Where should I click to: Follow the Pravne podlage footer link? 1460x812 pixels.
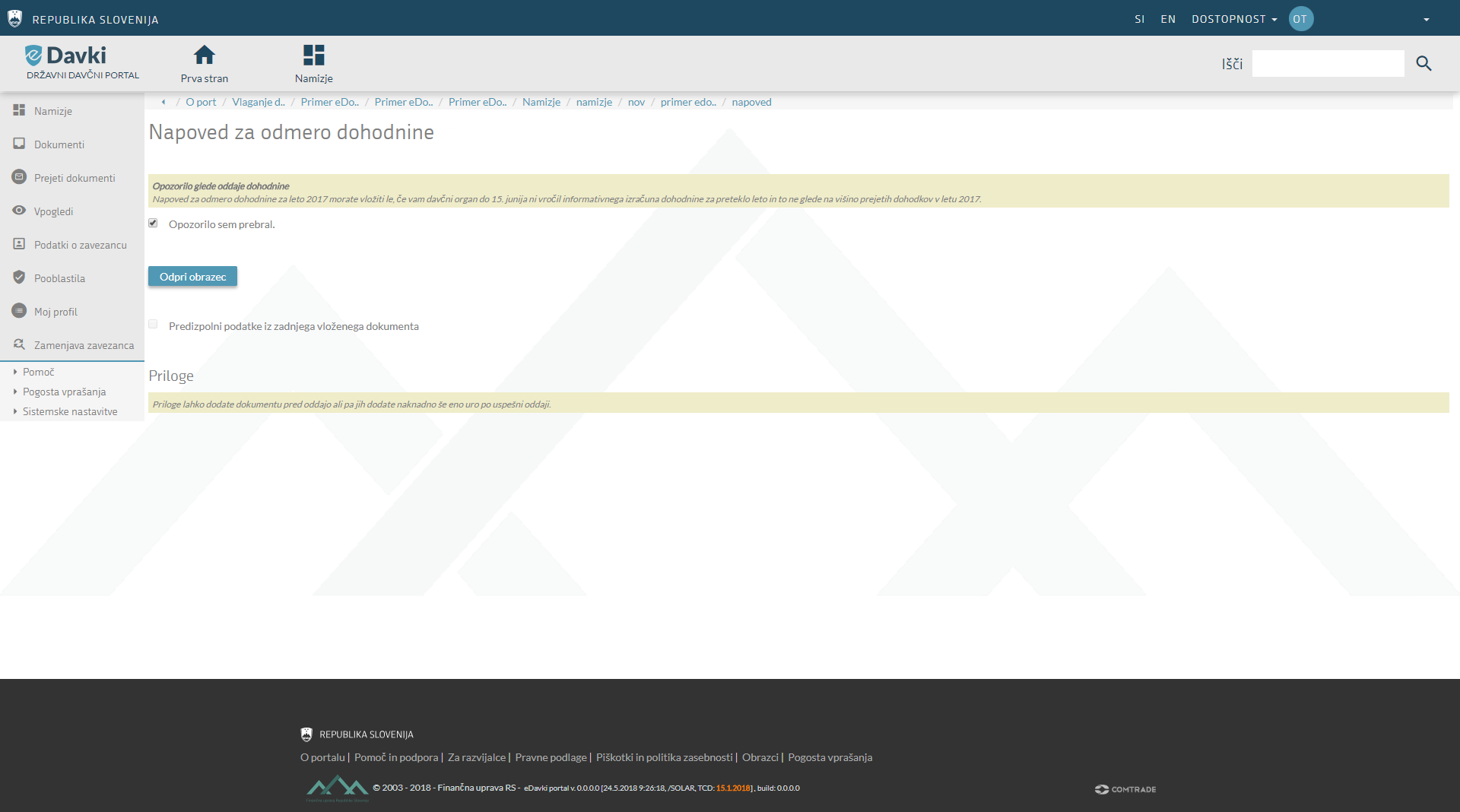click(551, 757)
